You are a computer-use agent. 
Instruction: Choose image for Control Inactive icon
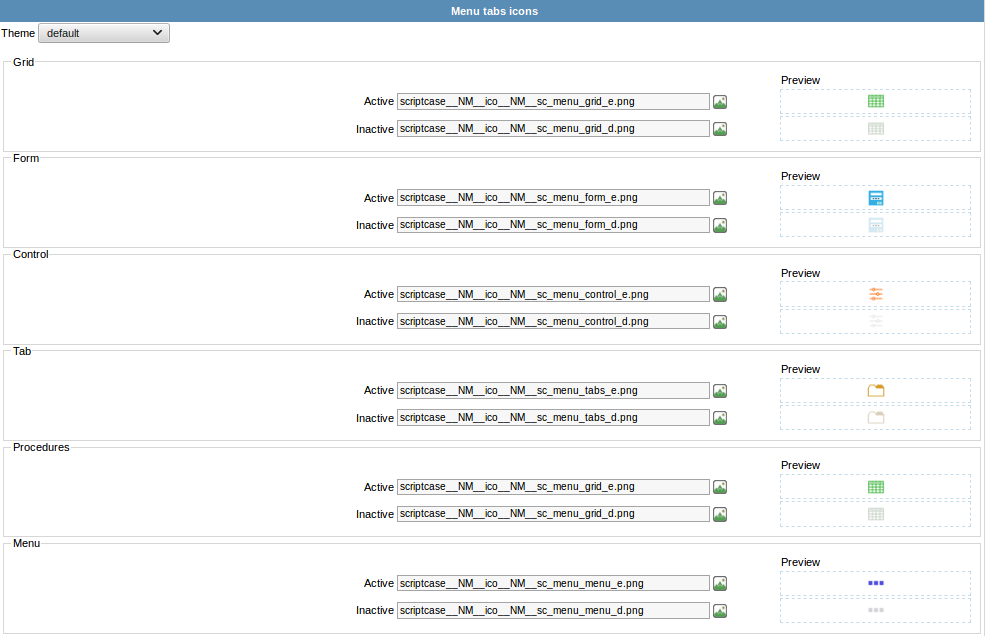(x=720, y=322)
